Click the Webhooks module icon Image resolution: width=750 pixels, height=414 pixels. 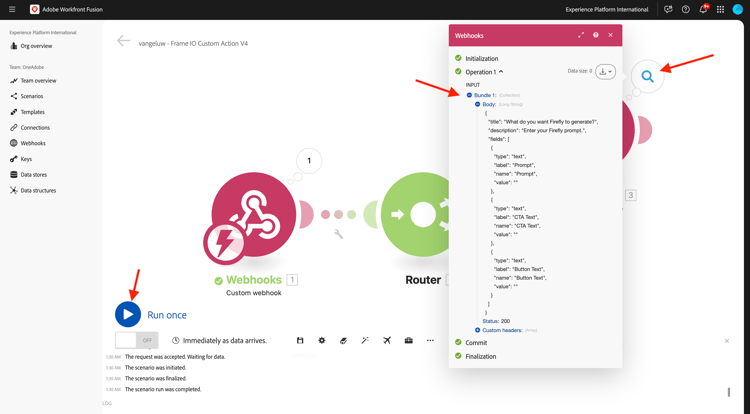254,215
